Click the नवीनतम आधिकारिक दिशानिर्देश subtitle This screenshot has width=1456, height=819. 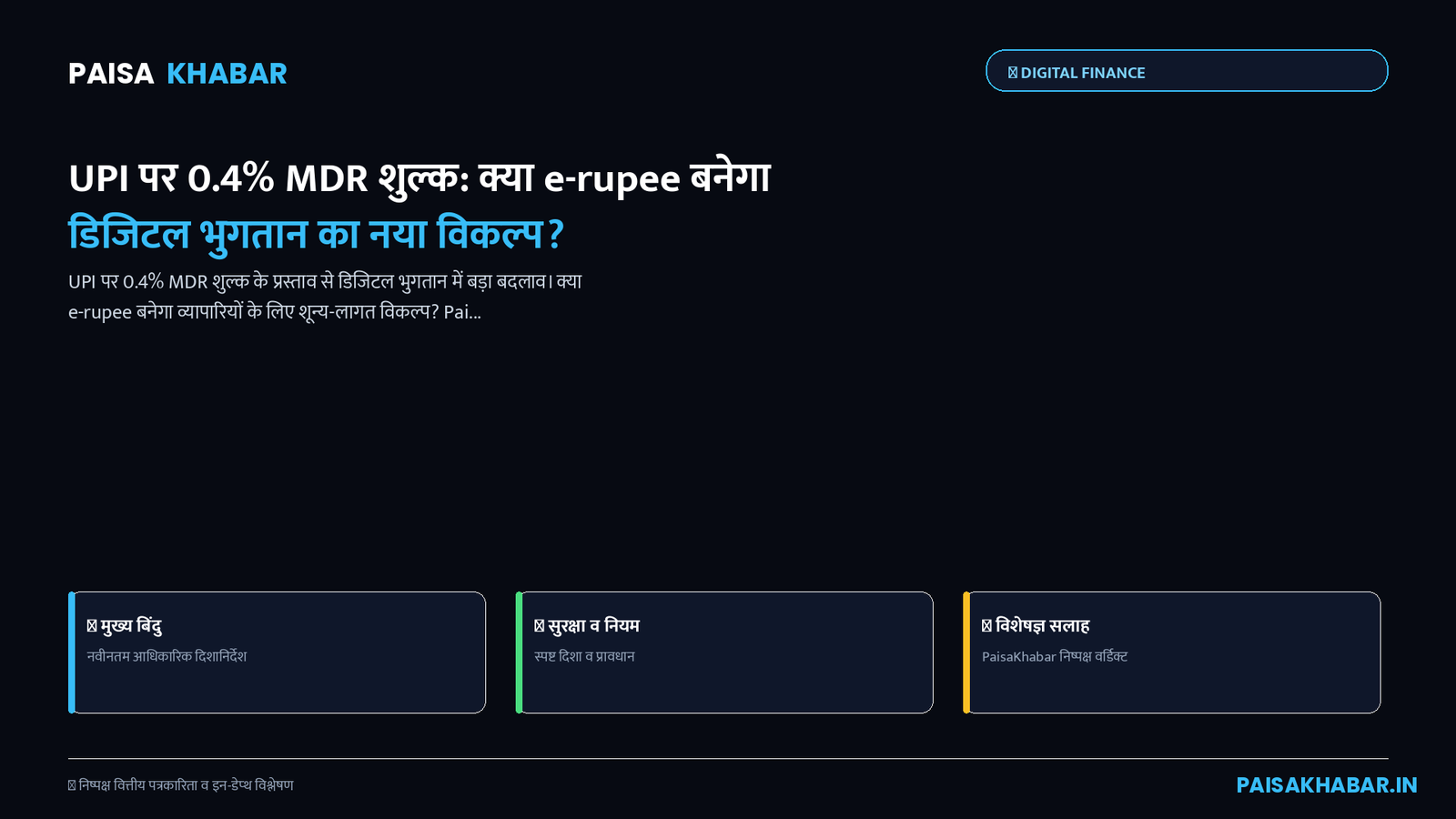point(167,656)
